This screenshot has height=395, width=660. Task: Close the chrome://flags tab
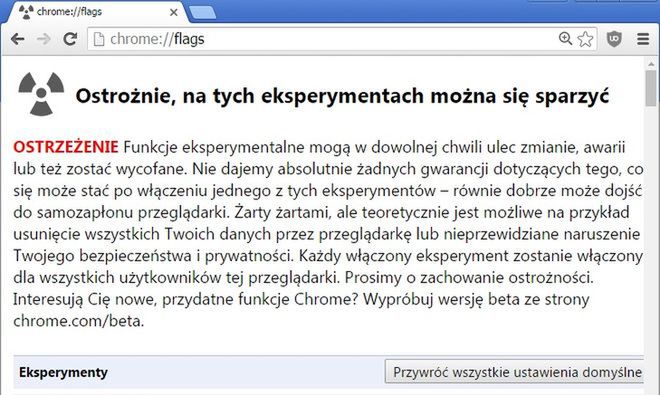[x=173, y=13]
